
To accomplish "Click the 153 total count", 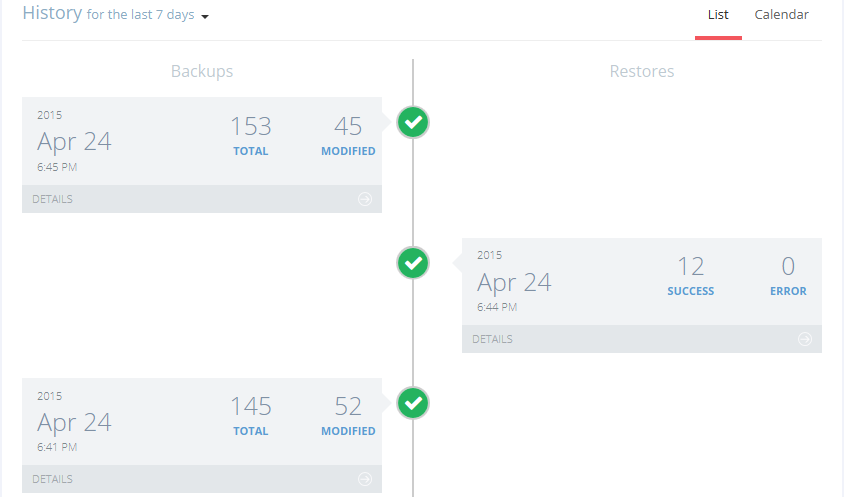I will coord(251,127).
